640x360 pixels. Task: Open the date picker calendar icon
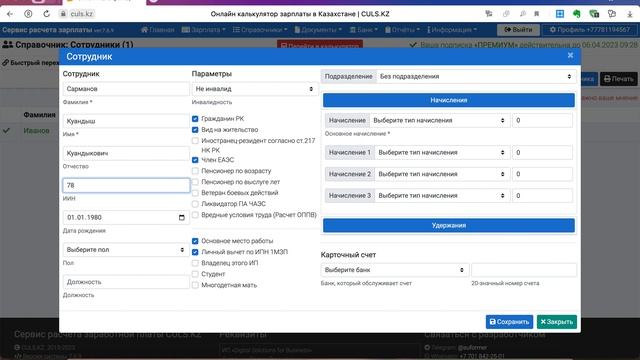click(182, 218)
